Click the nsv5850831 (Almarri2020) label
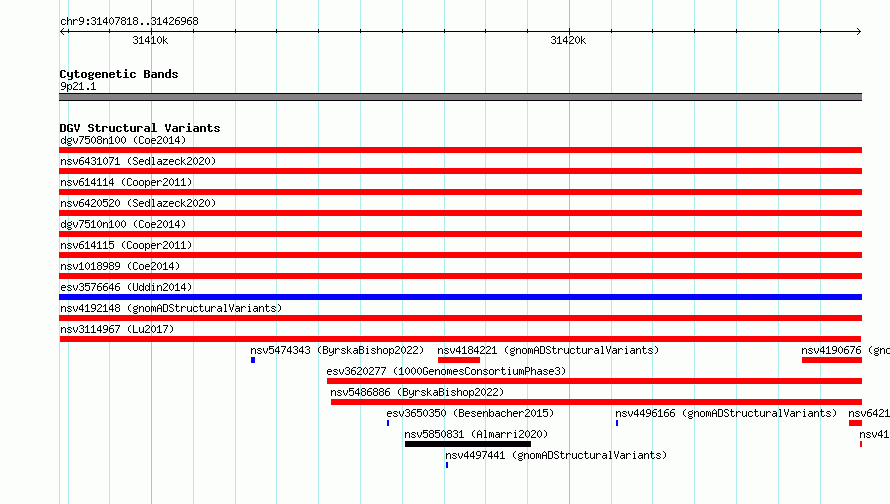Screen dimensions: 890x504 476,434
